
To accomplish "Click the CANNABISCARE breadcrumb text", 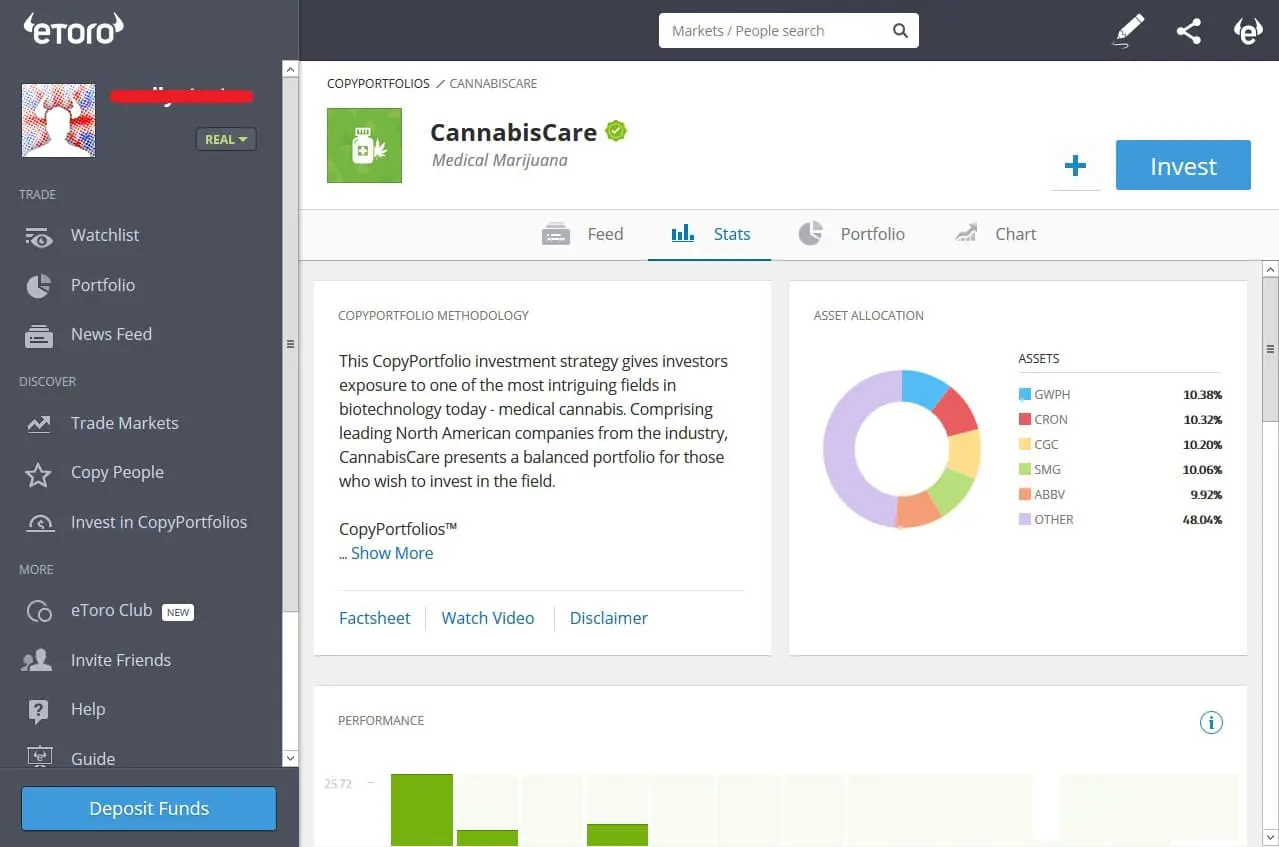I will pyautogui.click(x=493, y=84).
